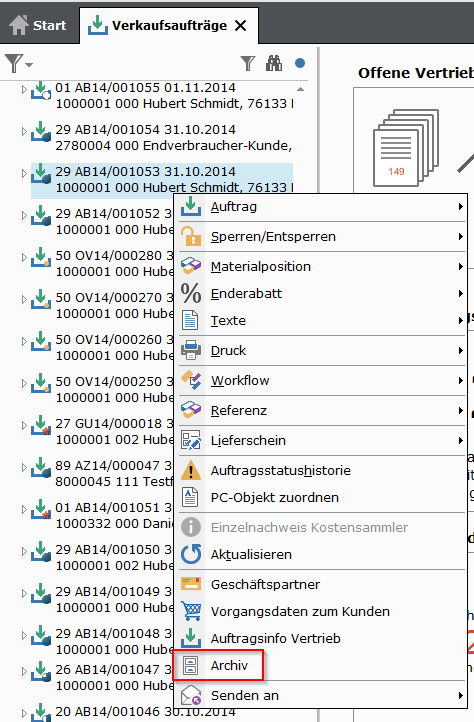This screenshot has width=474, height=722.
Task: Expand order AB14/001051 tree node
Action: 24,509
